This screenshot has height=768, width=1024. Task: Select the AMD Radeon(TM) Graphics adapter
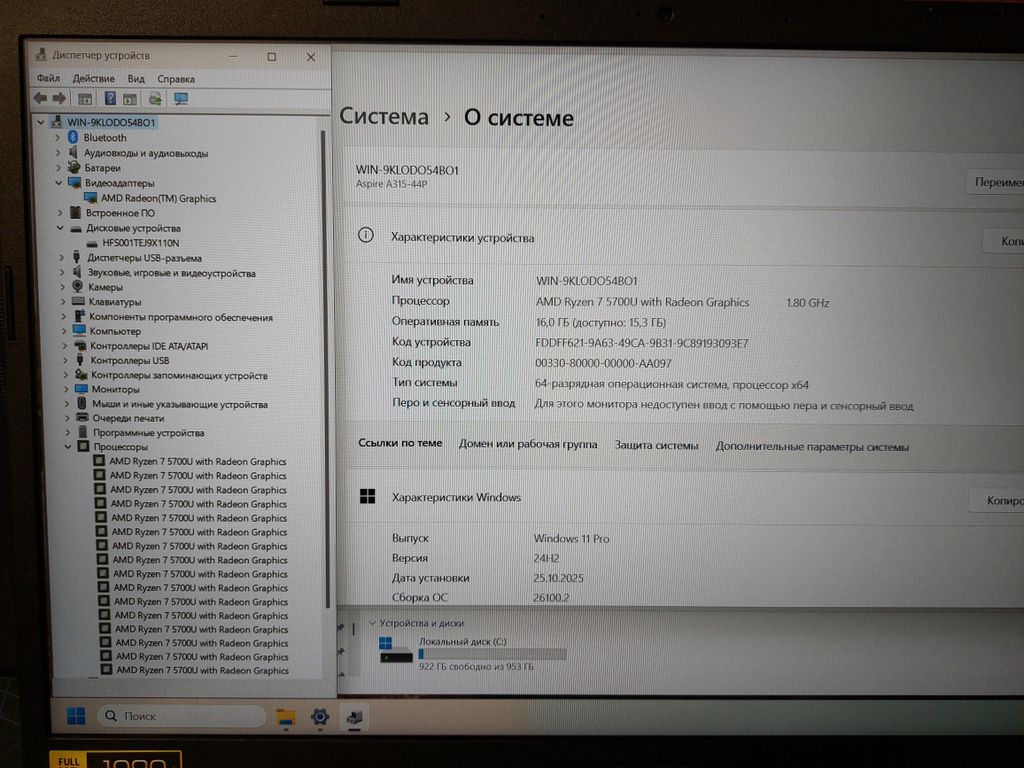pyautogui.click(x=158, y=198)
